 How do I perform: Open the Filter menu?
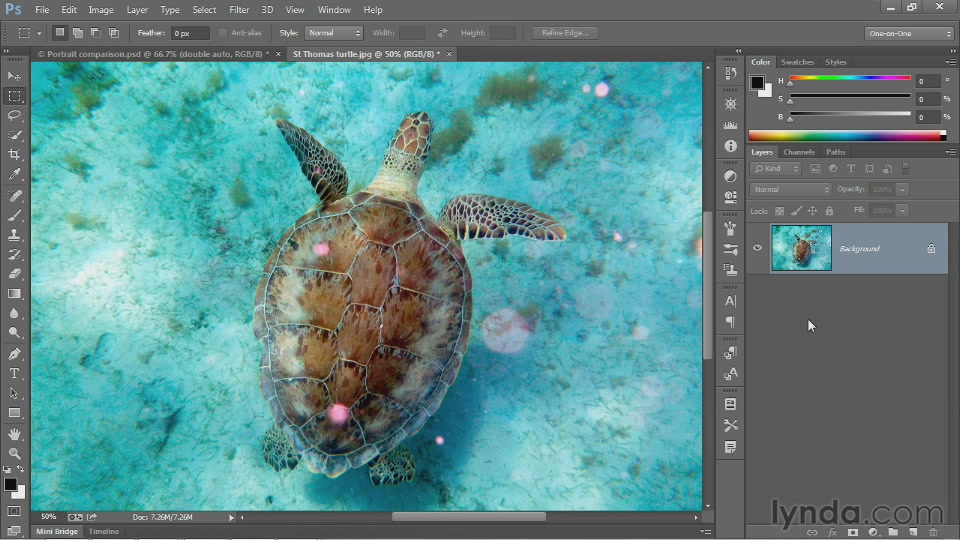pos(239,10)
